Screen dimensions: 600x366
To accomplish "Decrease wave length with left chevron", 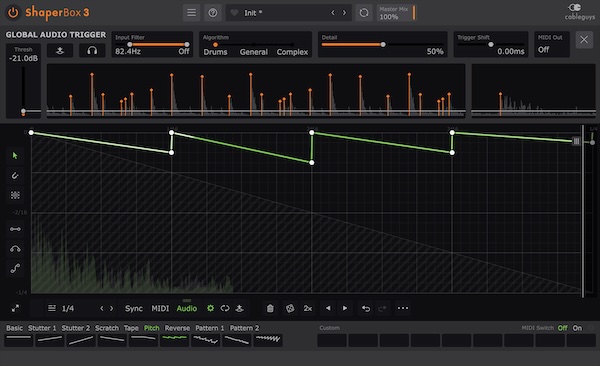I will 101,308.
